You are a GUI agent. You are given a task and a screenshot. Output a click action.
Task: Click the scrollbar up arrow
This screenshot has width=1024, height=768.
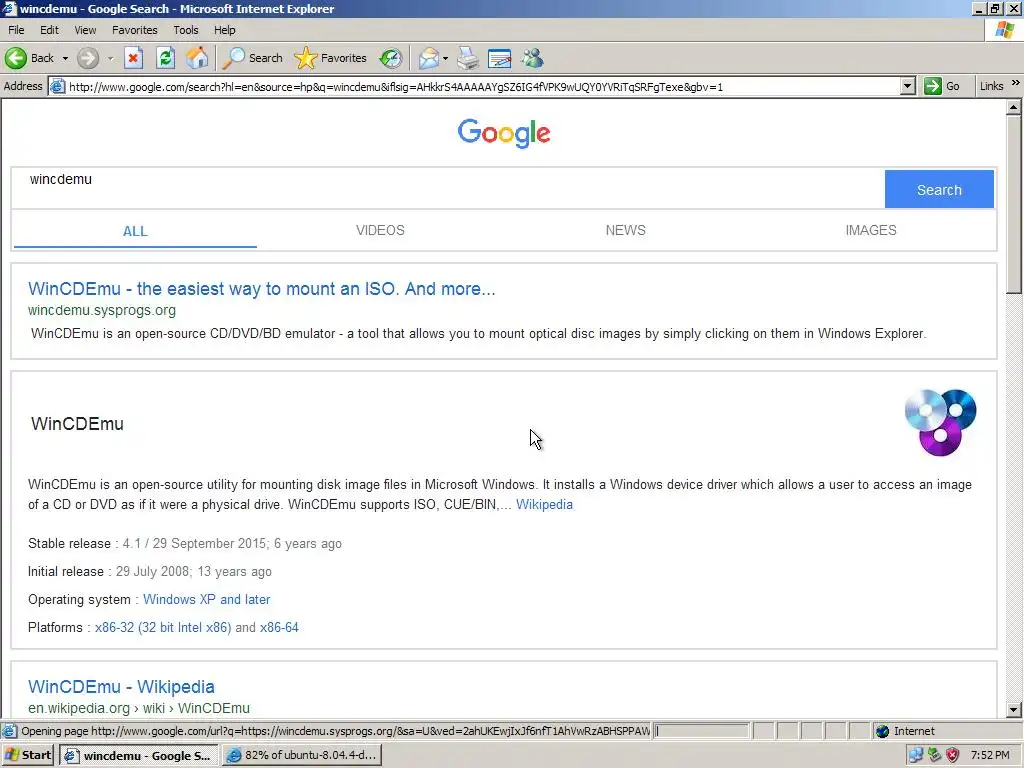click(1014, 107)
